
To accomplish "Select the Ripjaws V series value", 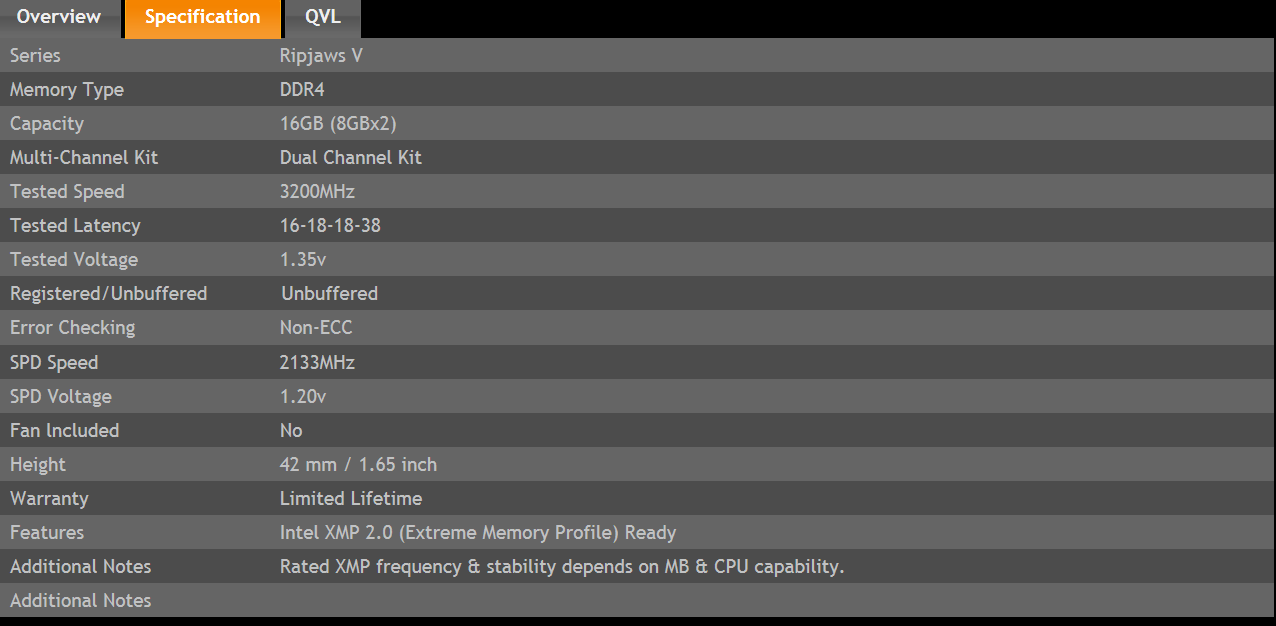I will click(321, 56).
